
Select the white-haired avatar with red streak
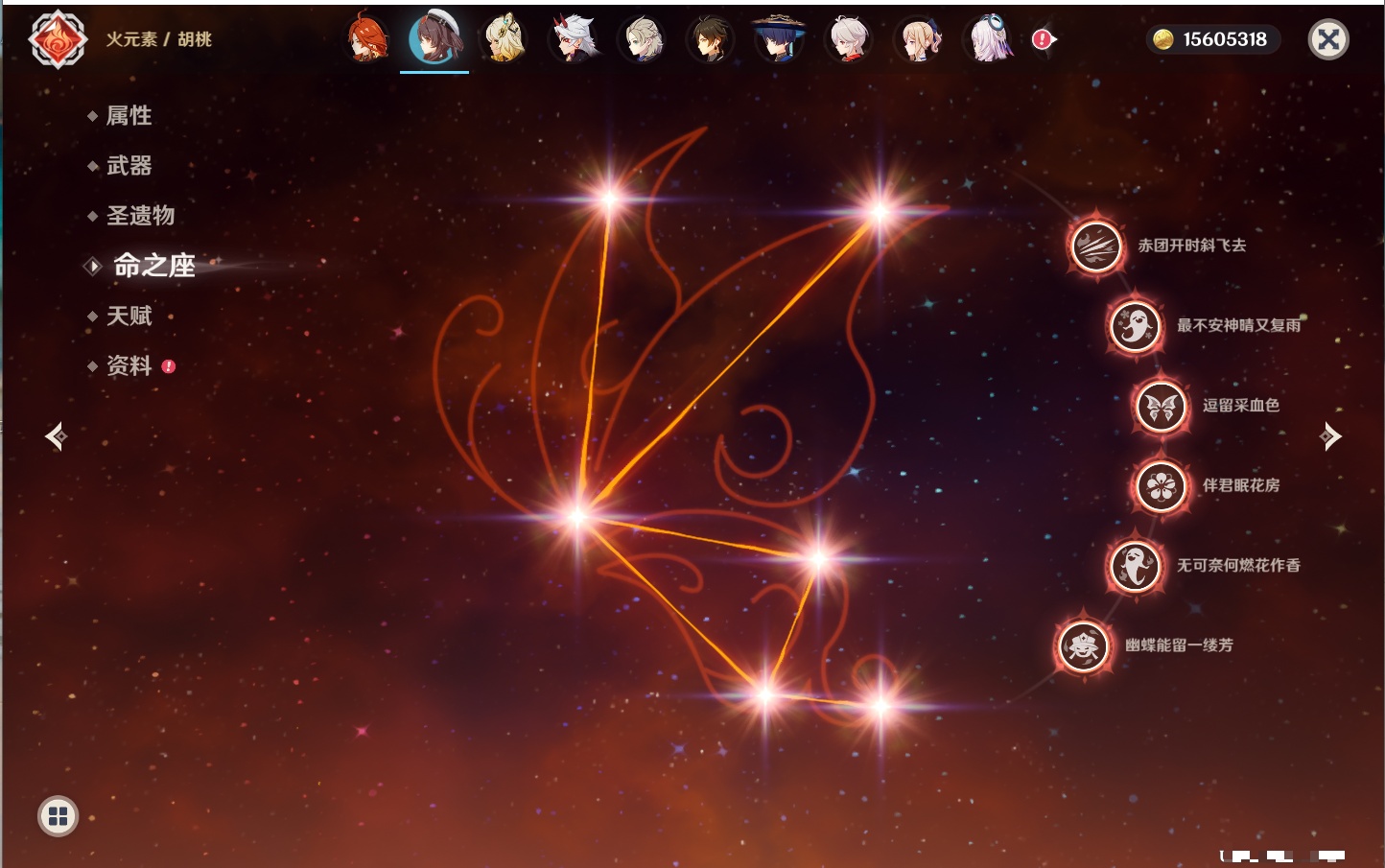click(x=849, y=39)
